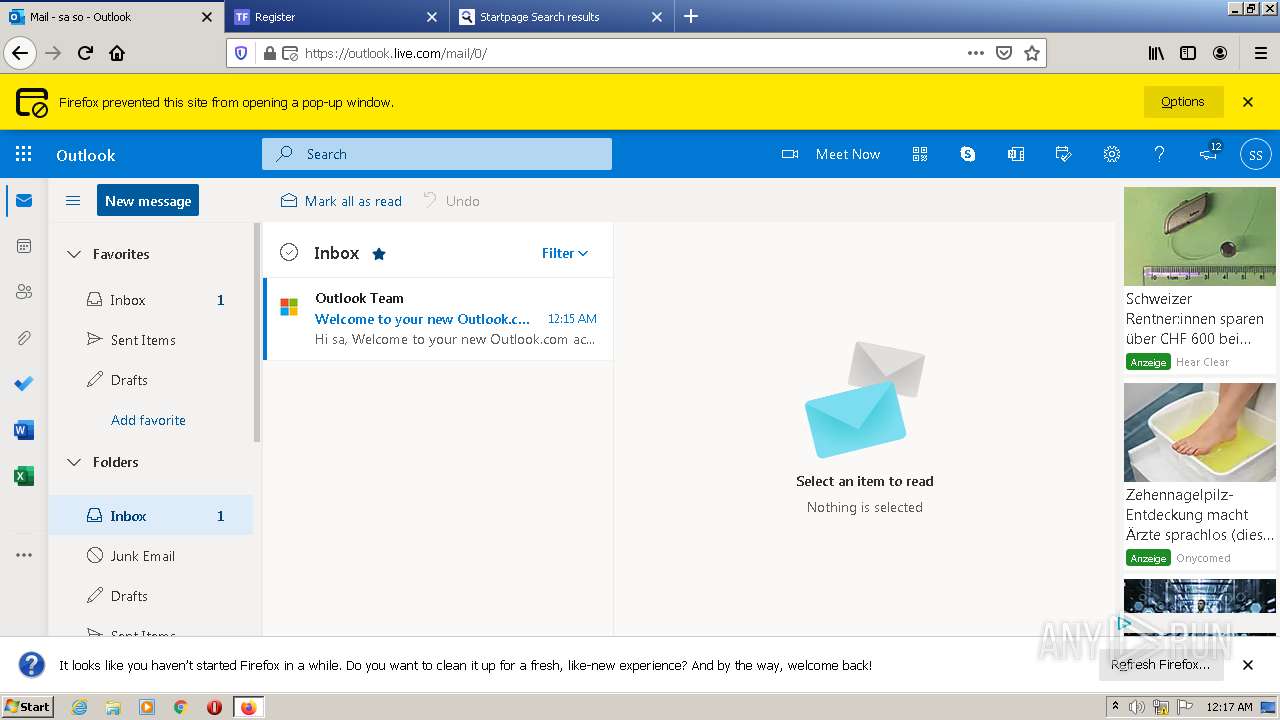Image resolution: width=1280 pixels, height=720 pixels.
Task: Open the To Do checkmark icon
Action: pyautogui.click(x=24, y=384)
